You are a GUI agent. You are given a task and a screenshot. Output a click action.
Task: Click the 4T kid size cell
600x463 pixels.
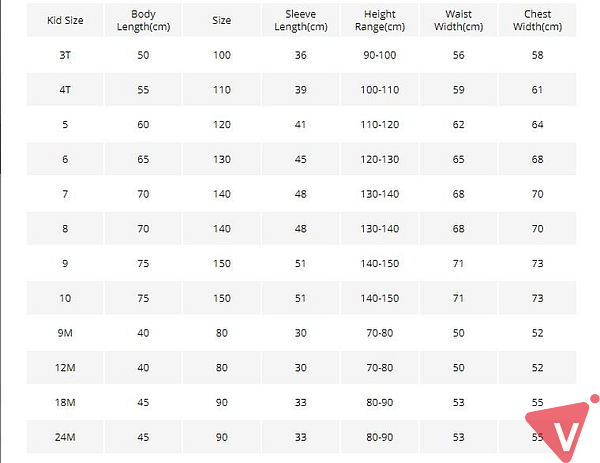pos(65,90)
